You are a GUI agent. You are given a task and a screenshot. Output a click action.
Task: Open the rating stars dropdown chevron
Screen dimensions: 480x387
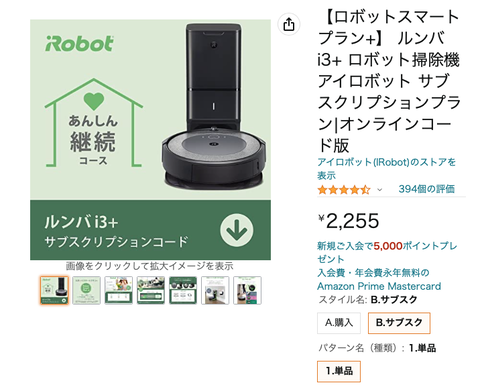(x=379, y=190)
